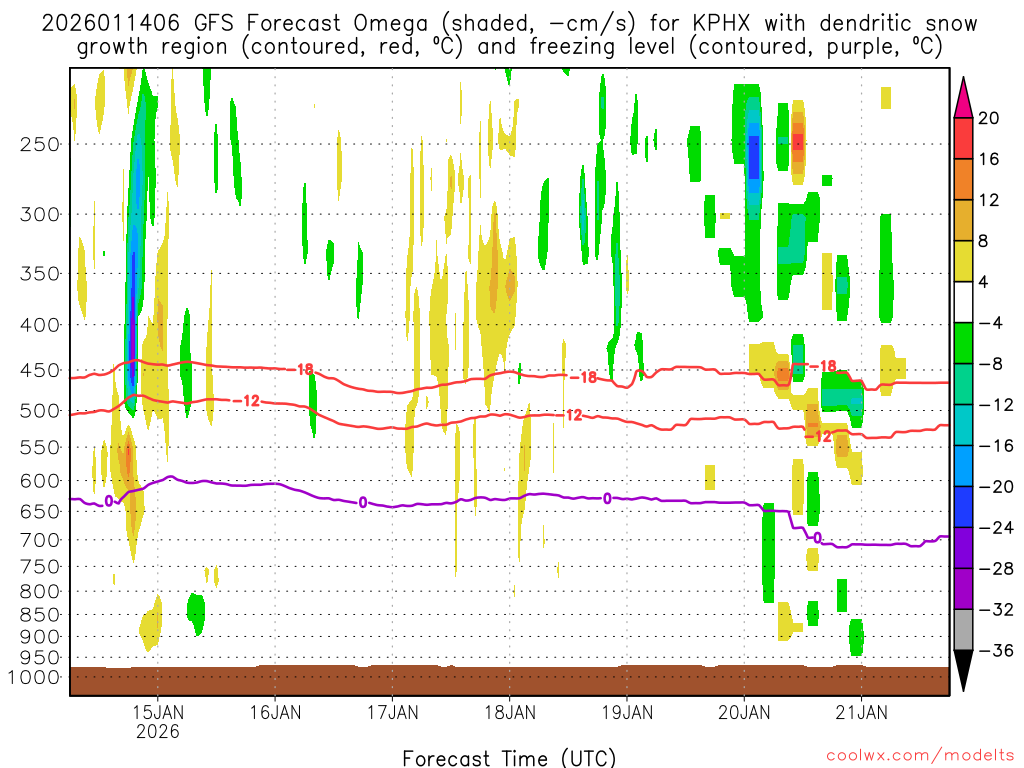This screenshot has height=768, width=1024.
Task: Click the chart title second line about freezing level
Action: (509, 47)
